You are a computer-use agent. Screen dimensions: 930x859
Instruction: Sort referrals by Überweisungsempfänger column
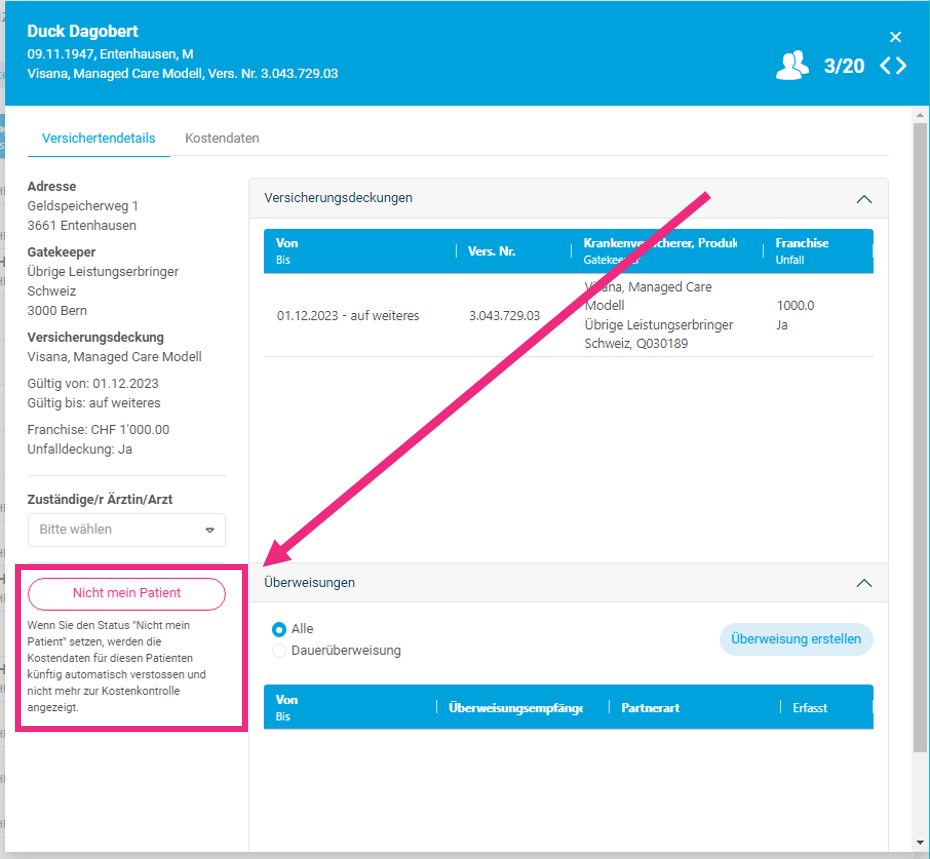(x=515, y=708)
